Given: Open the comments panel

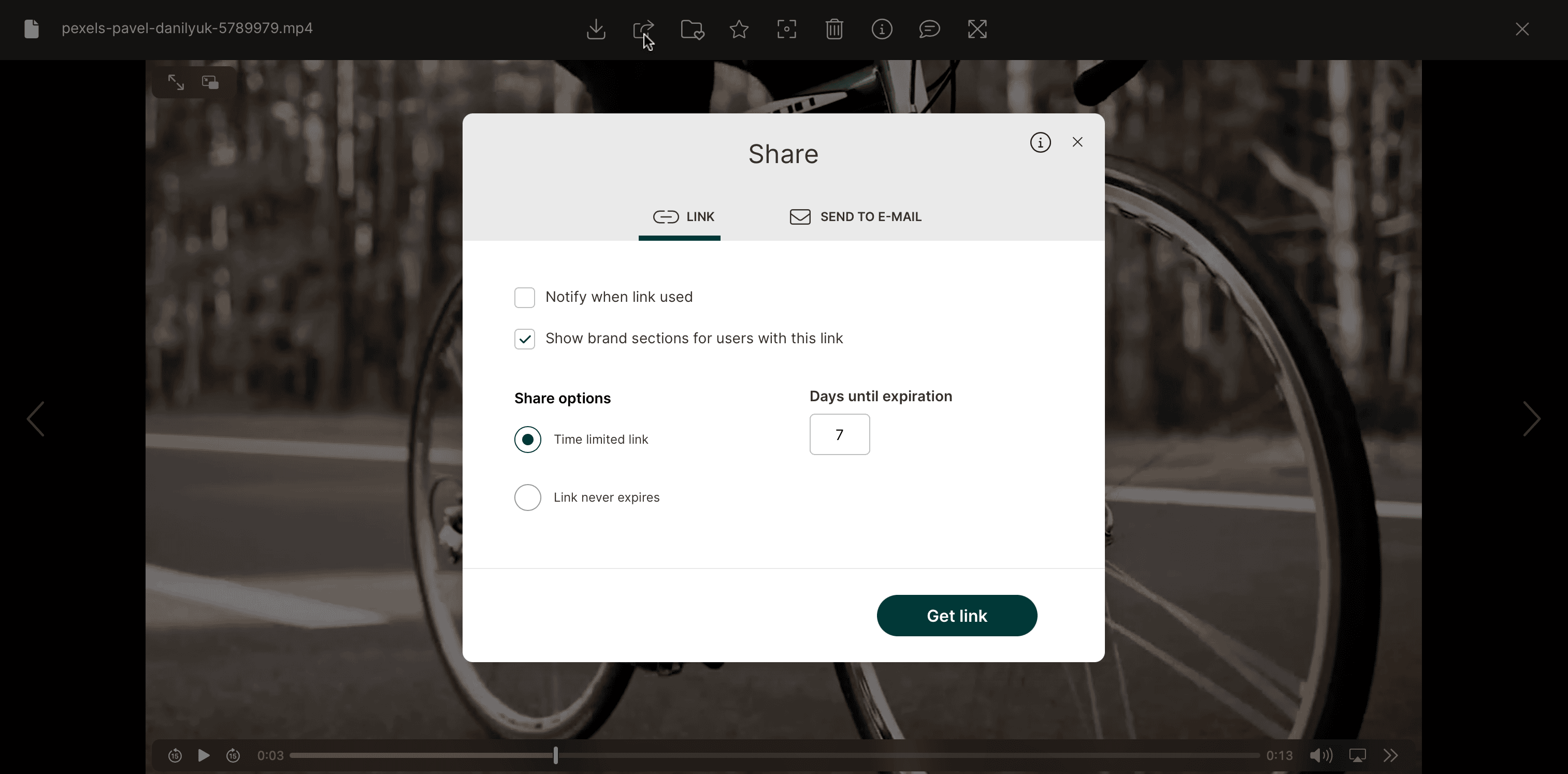Looking at the screenshot, I should [929, 28].
